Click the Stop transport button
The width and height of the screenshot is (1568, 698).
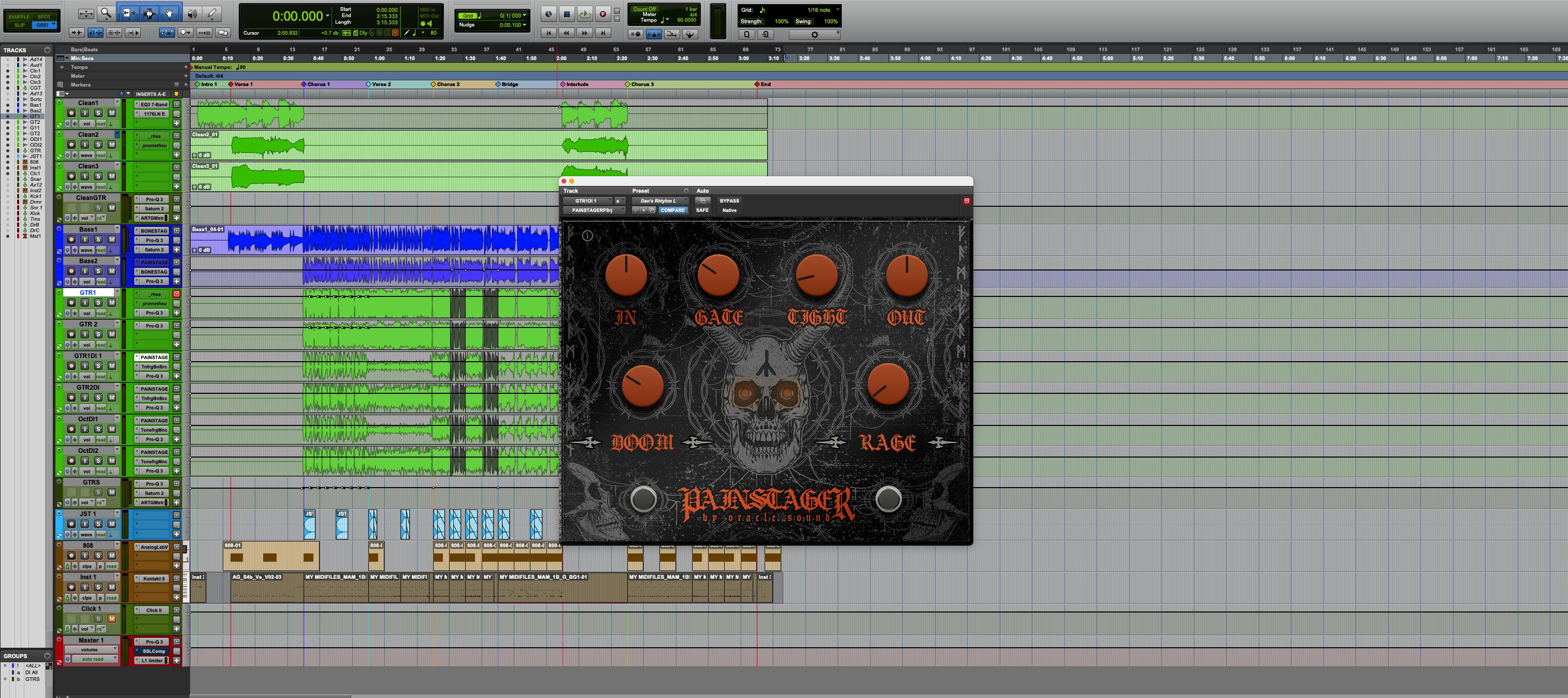click(567, 14)
